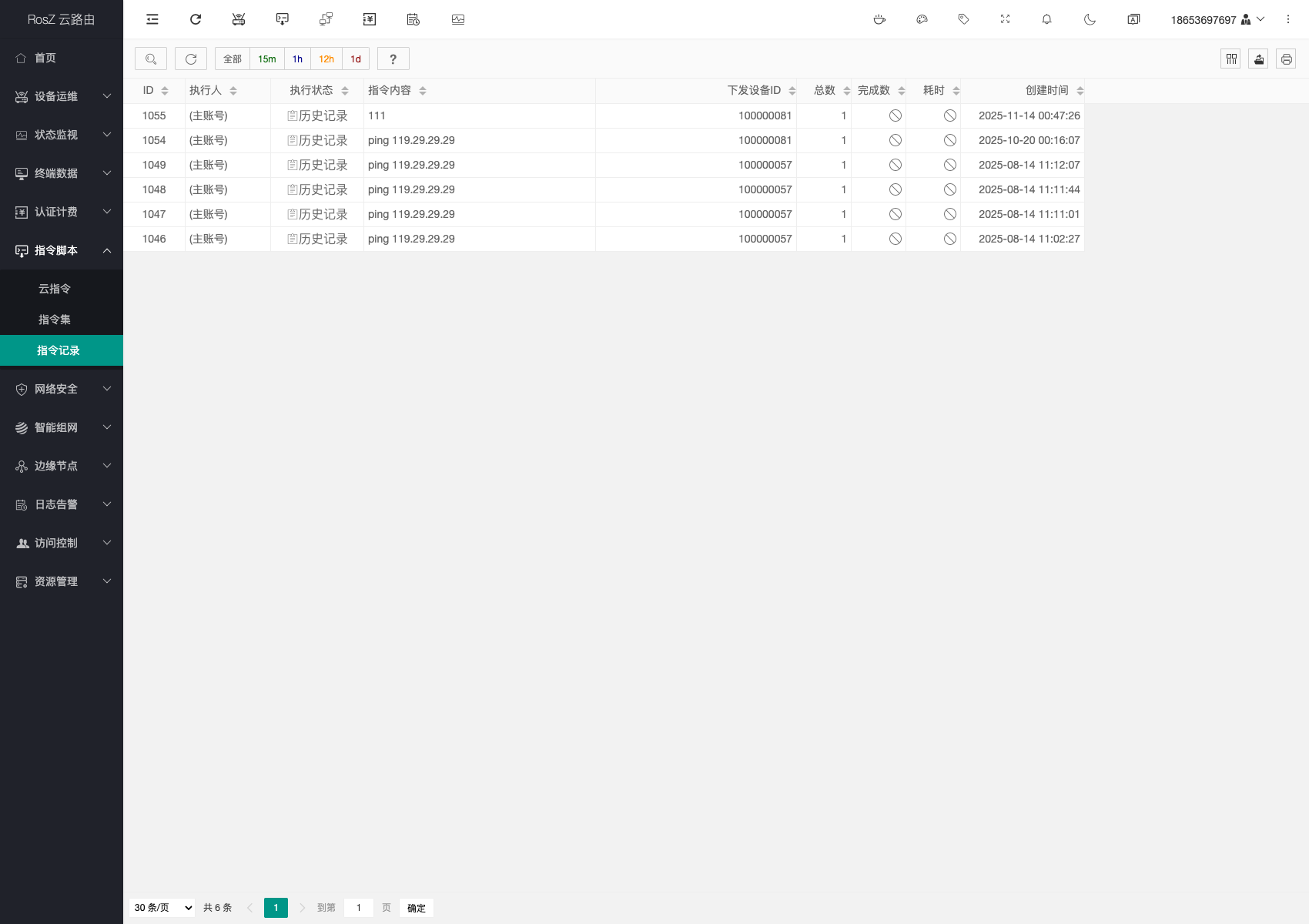This screenshot has height=924, width=1309.
Task: Open the theme palette icon
Action: (922, 19)
